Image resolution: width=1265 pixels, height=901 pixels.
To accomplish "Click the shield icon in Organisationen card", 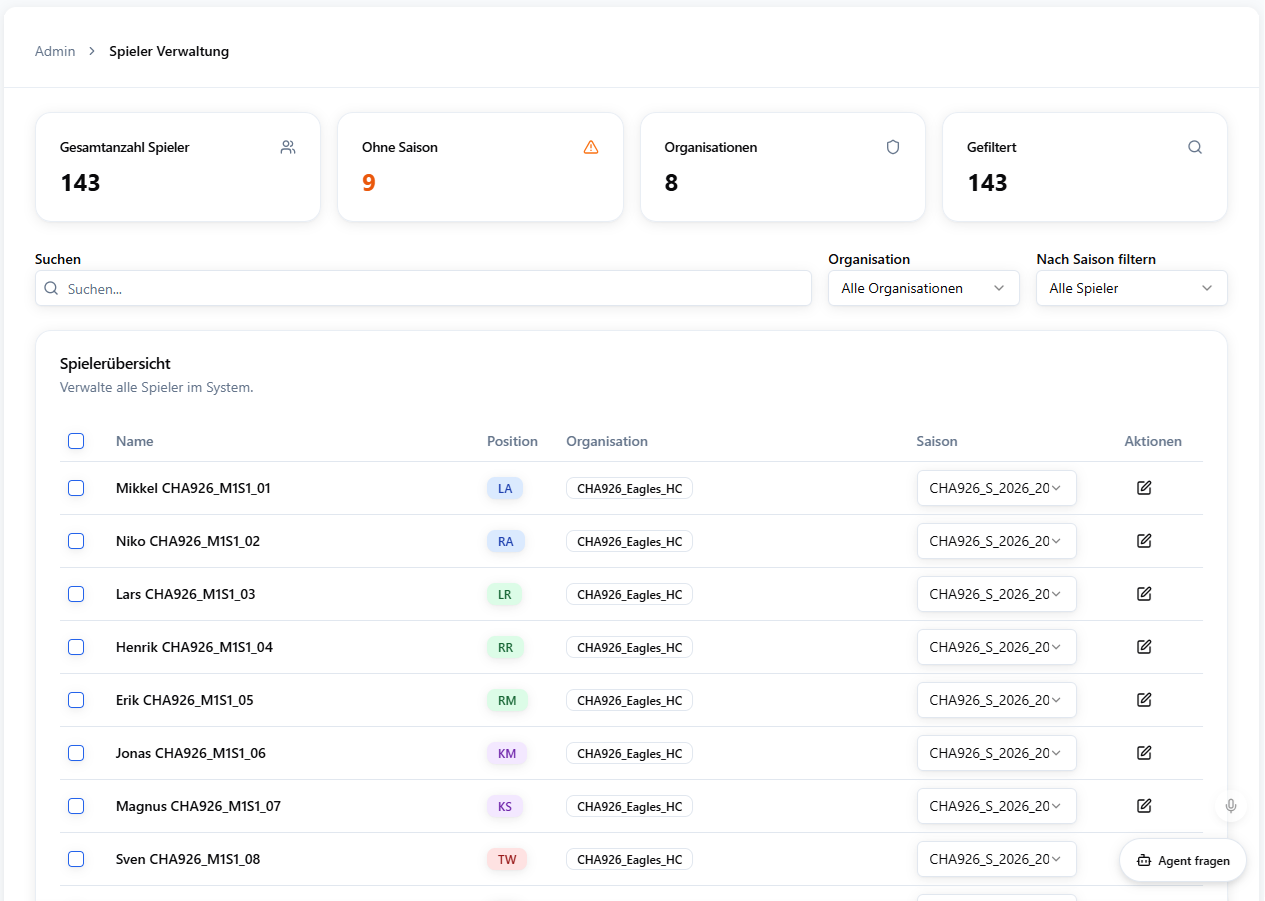I will pyautogui.click(x=893, y=147).
